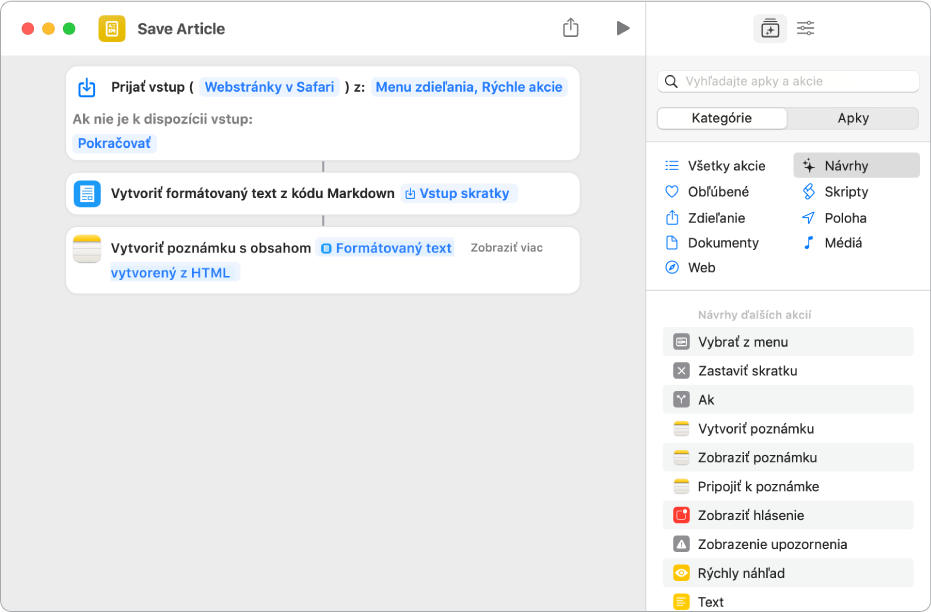
Task: Run the shortcut with the play button
Action: [x=623, y=28]
